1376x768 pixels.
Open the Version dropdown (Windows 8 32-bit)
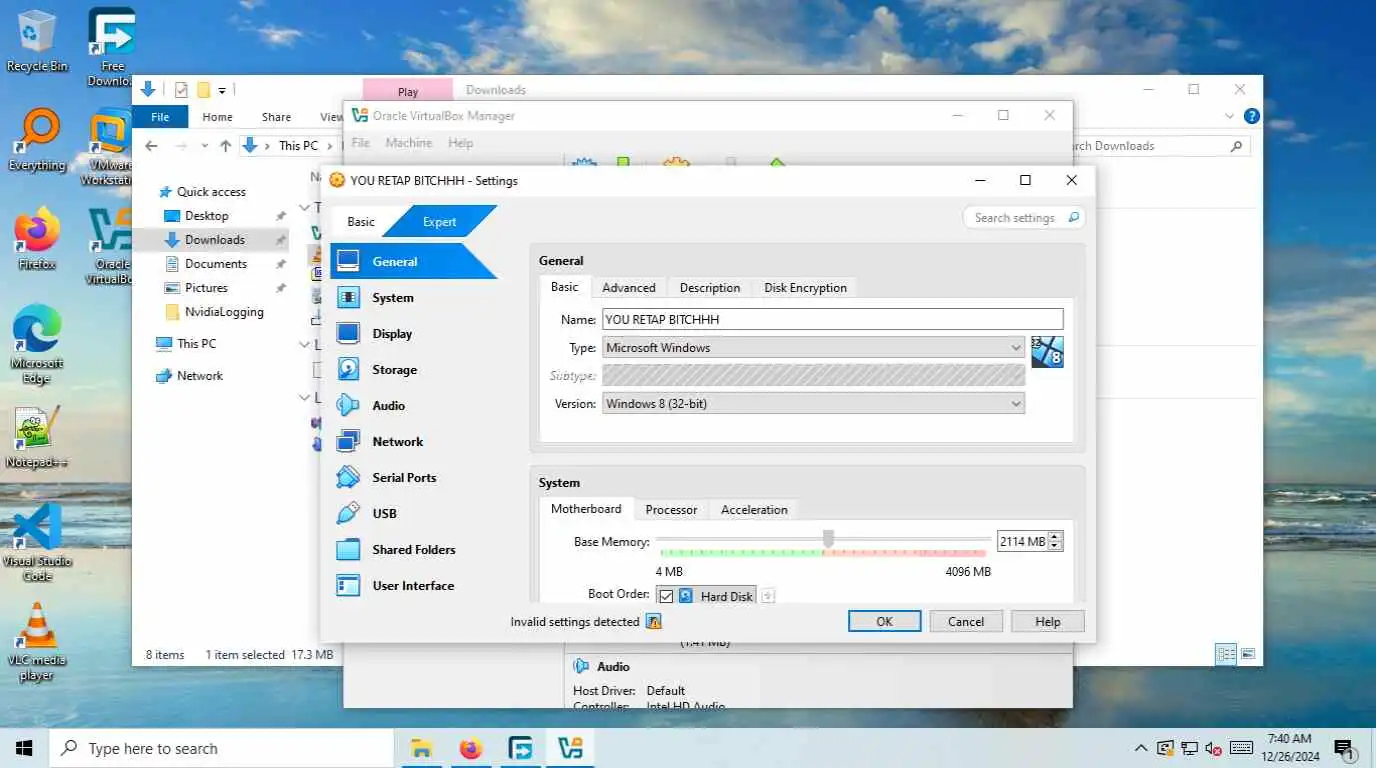813,404
